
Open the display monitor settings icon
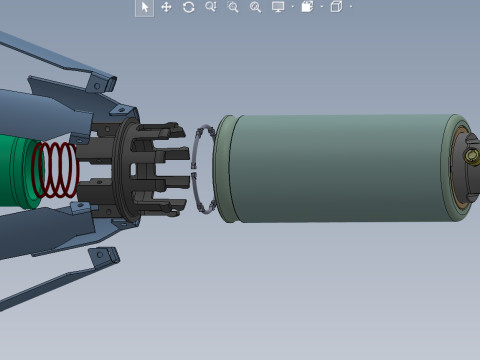tap(278, 7)
